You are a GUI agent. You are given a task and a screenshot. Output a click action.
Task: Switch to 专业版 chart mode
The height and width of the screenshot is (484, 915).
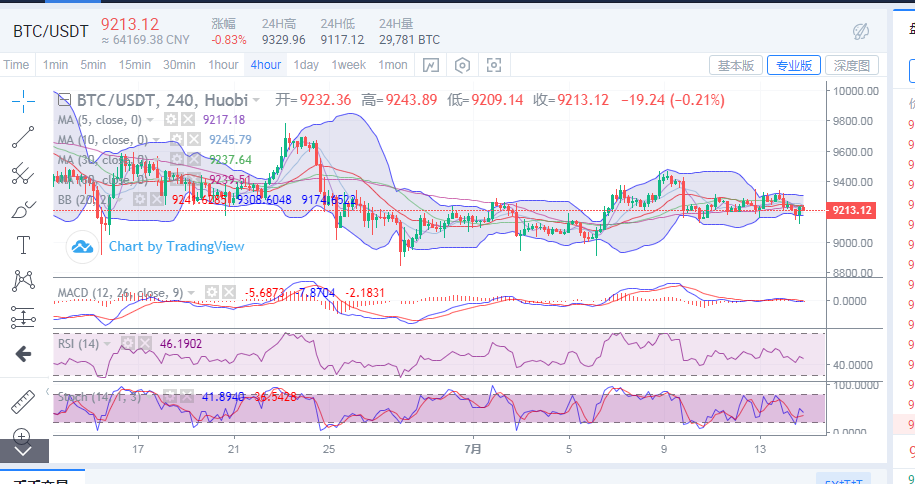tap(794, 65)
